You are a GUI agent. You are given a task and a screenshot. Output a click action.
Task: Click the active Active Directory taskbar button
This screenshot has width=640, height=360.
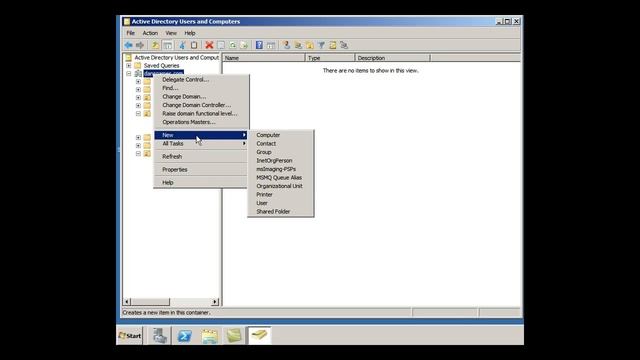(x=259, y=336)
